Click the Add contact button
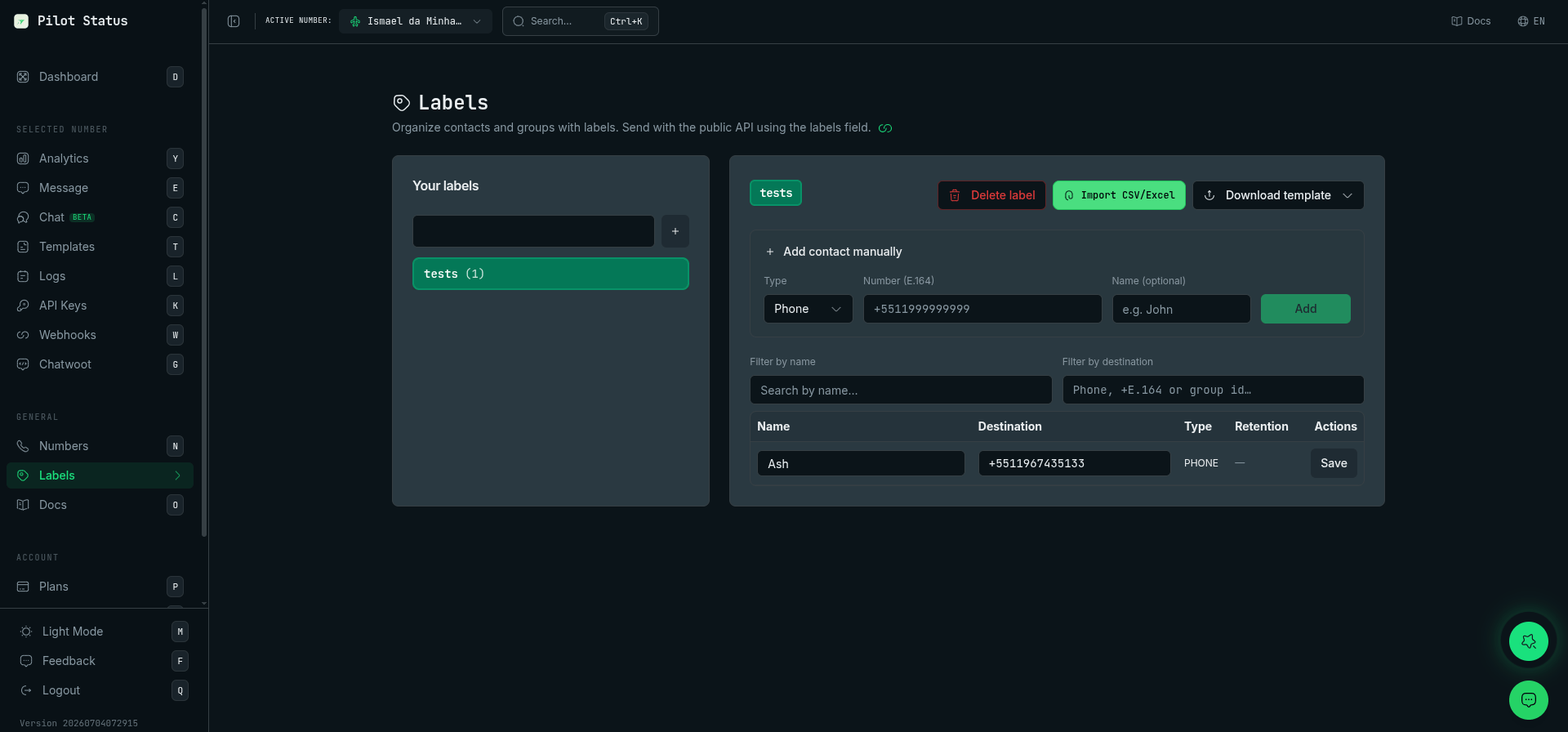Viewport: 1568px width, 732px height. click(1306, 309)
